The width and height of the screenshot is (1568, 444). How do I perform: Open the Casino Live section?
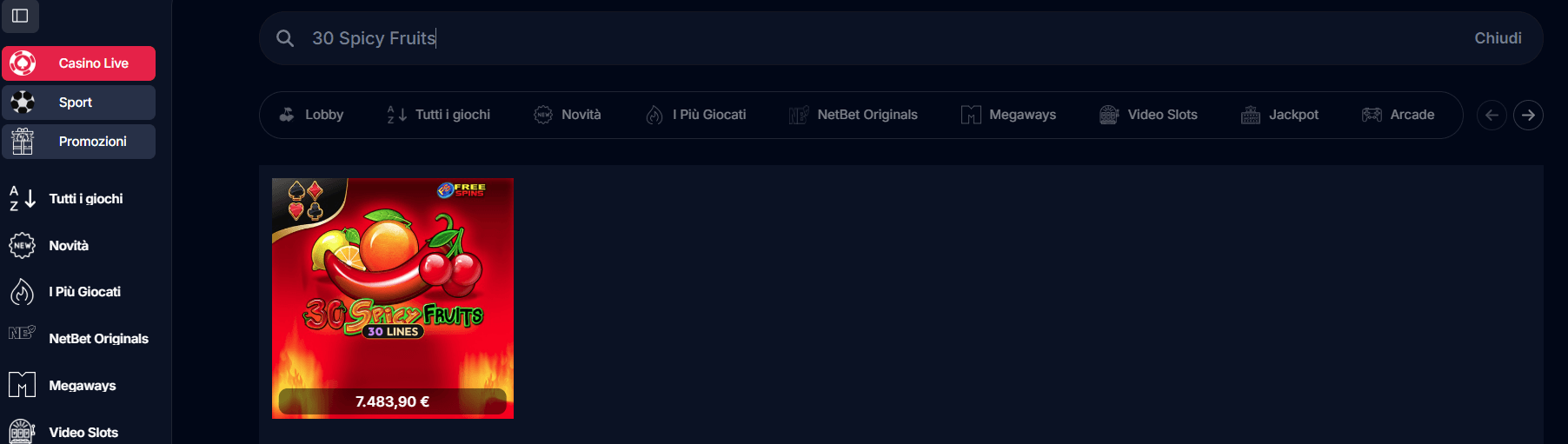(x=78, y=63)
